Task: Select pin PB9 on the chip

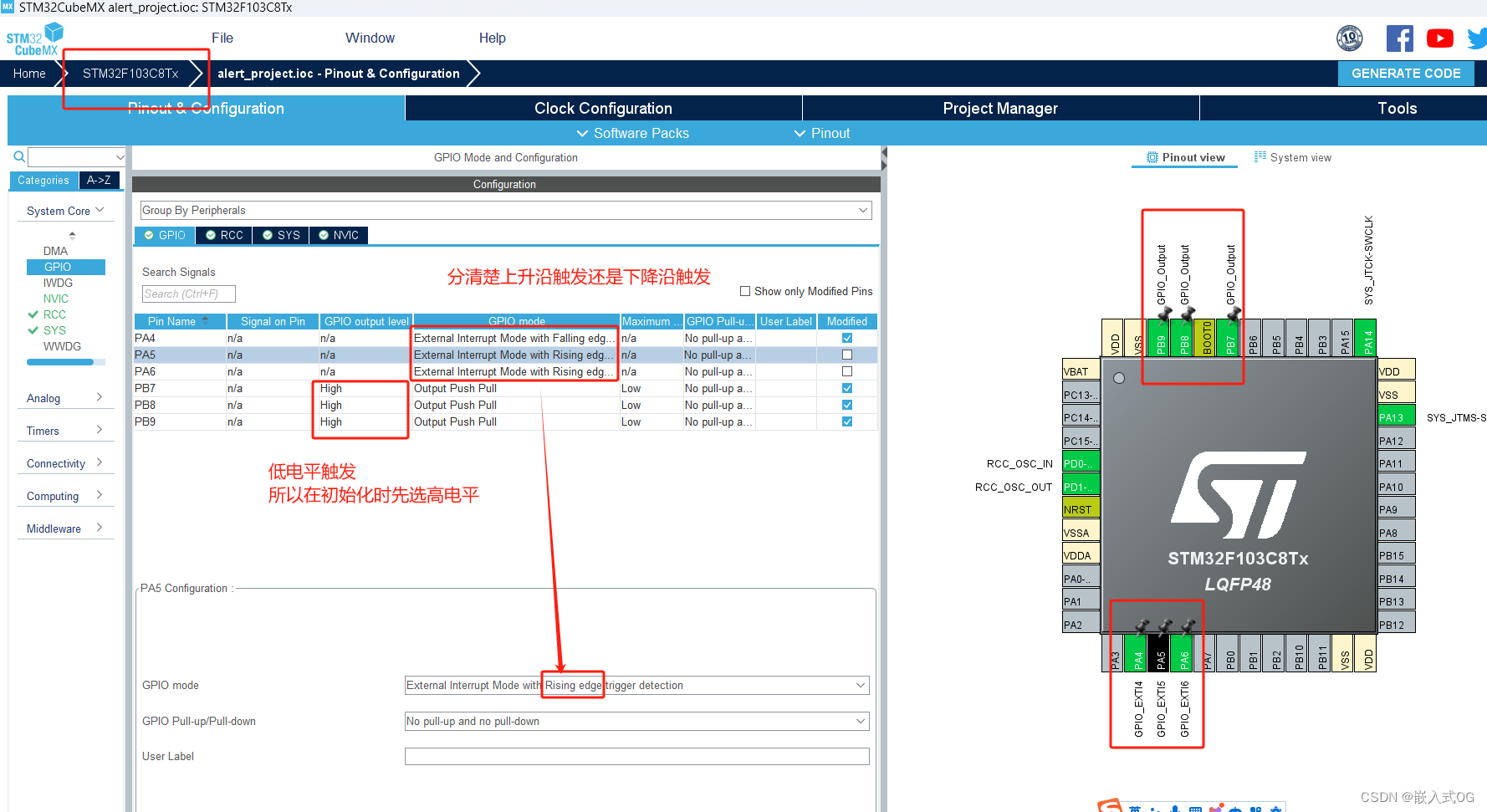Action: point(1161,338)
